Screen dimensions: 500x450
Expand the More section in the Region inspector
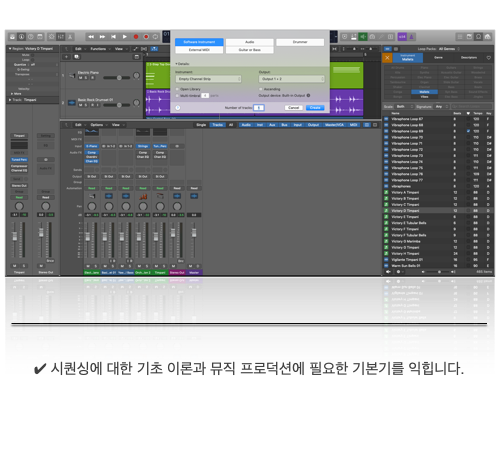pos(12,94)
